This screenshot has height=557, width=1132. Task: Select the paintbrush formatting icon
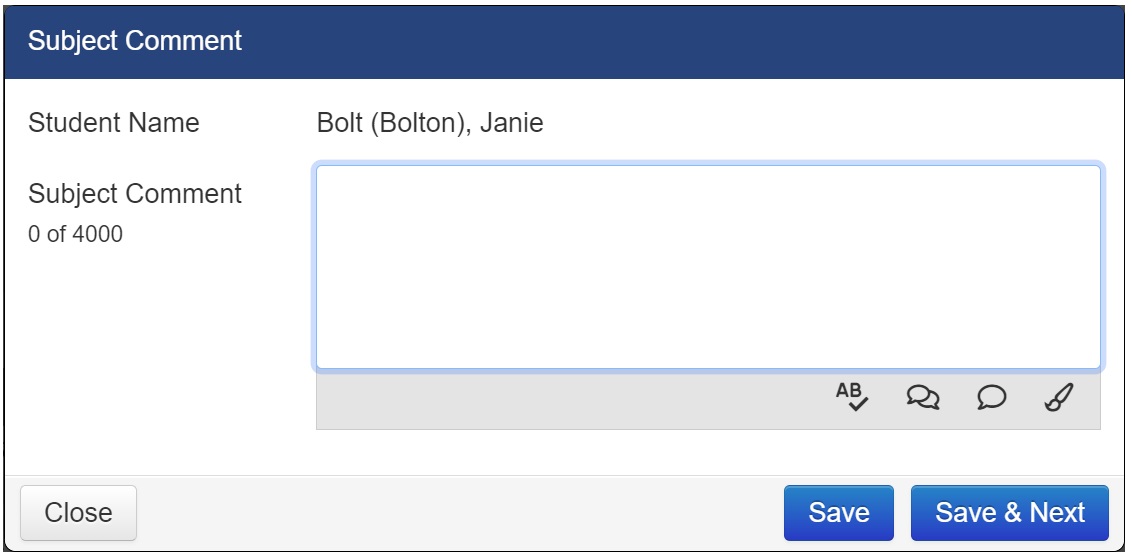click(x=1058, y=398)
